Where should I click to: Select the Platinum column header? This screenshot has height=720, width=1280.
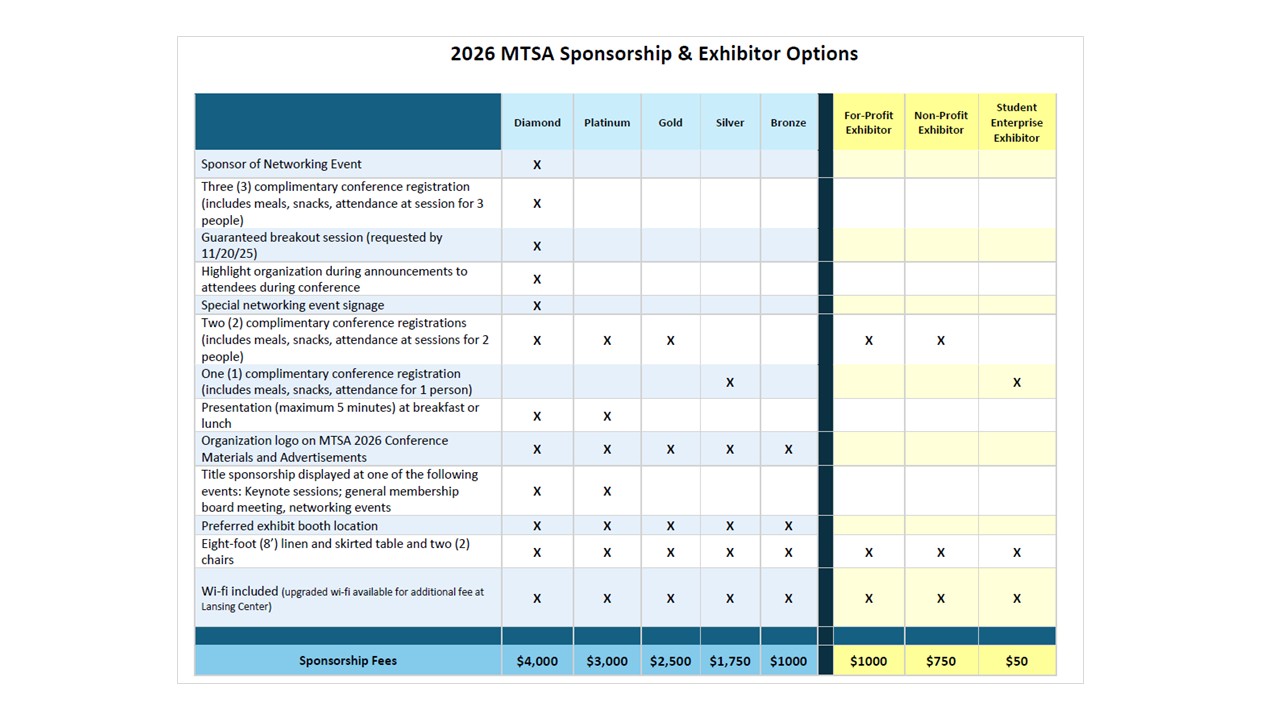coord(607,123)
